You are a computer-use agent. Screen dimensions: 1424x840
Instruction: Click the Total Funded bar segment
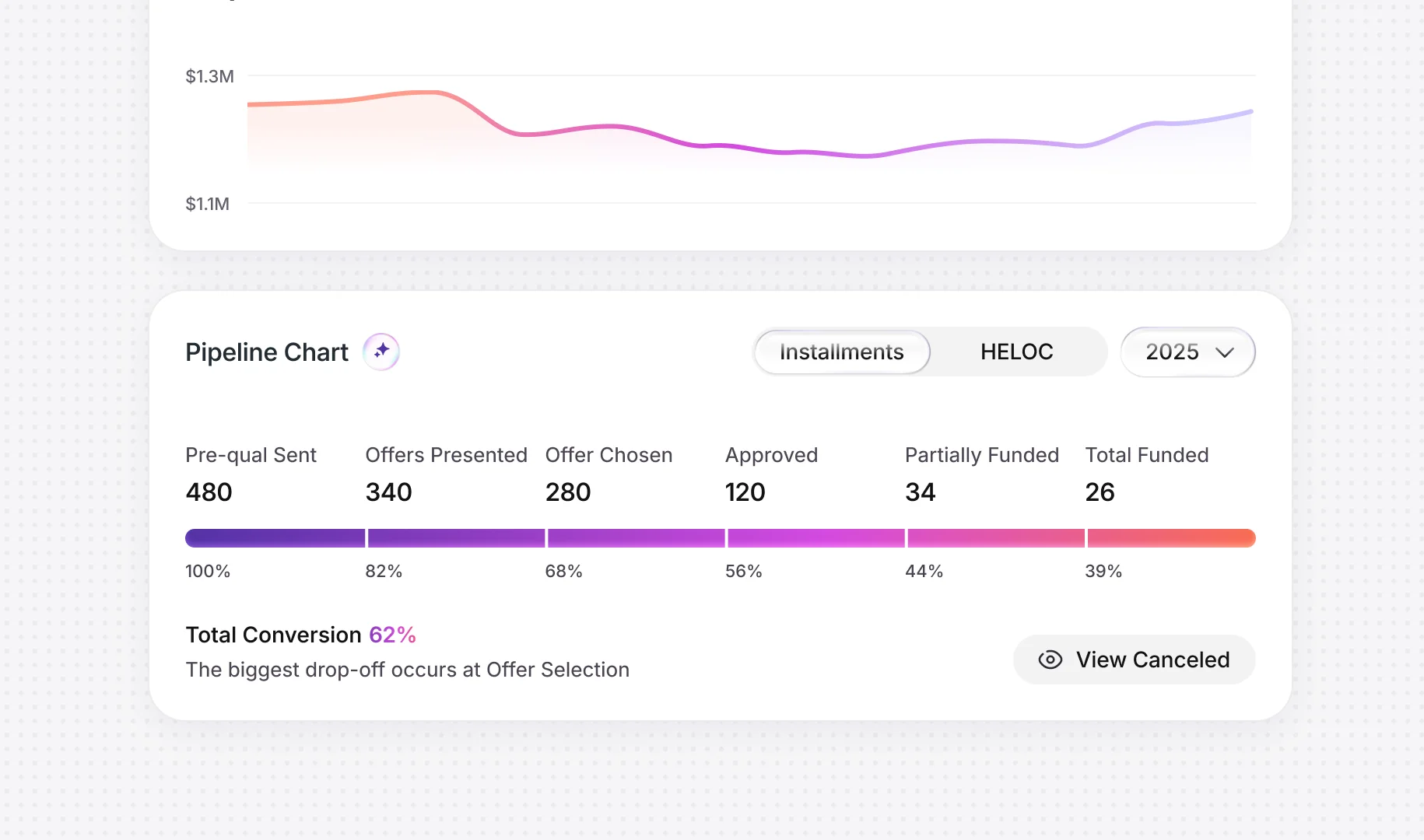[1172, 538]
